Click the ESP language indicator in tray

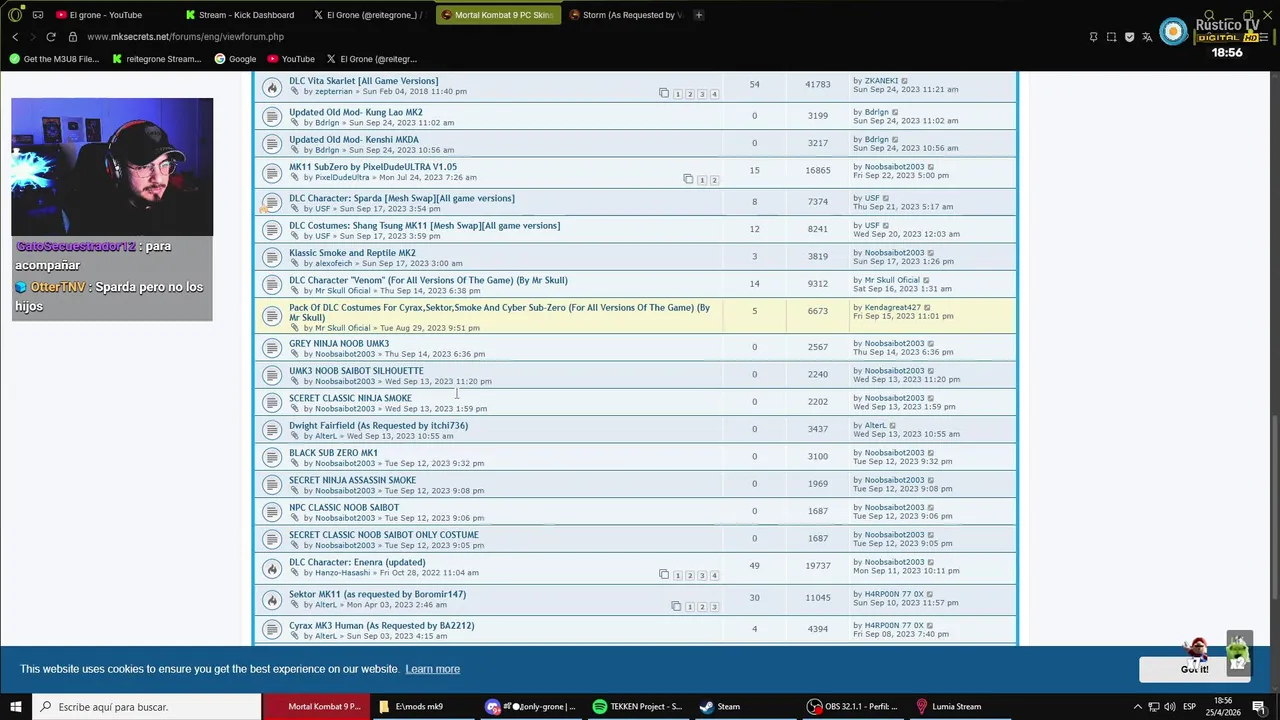tap(1189, 707)
